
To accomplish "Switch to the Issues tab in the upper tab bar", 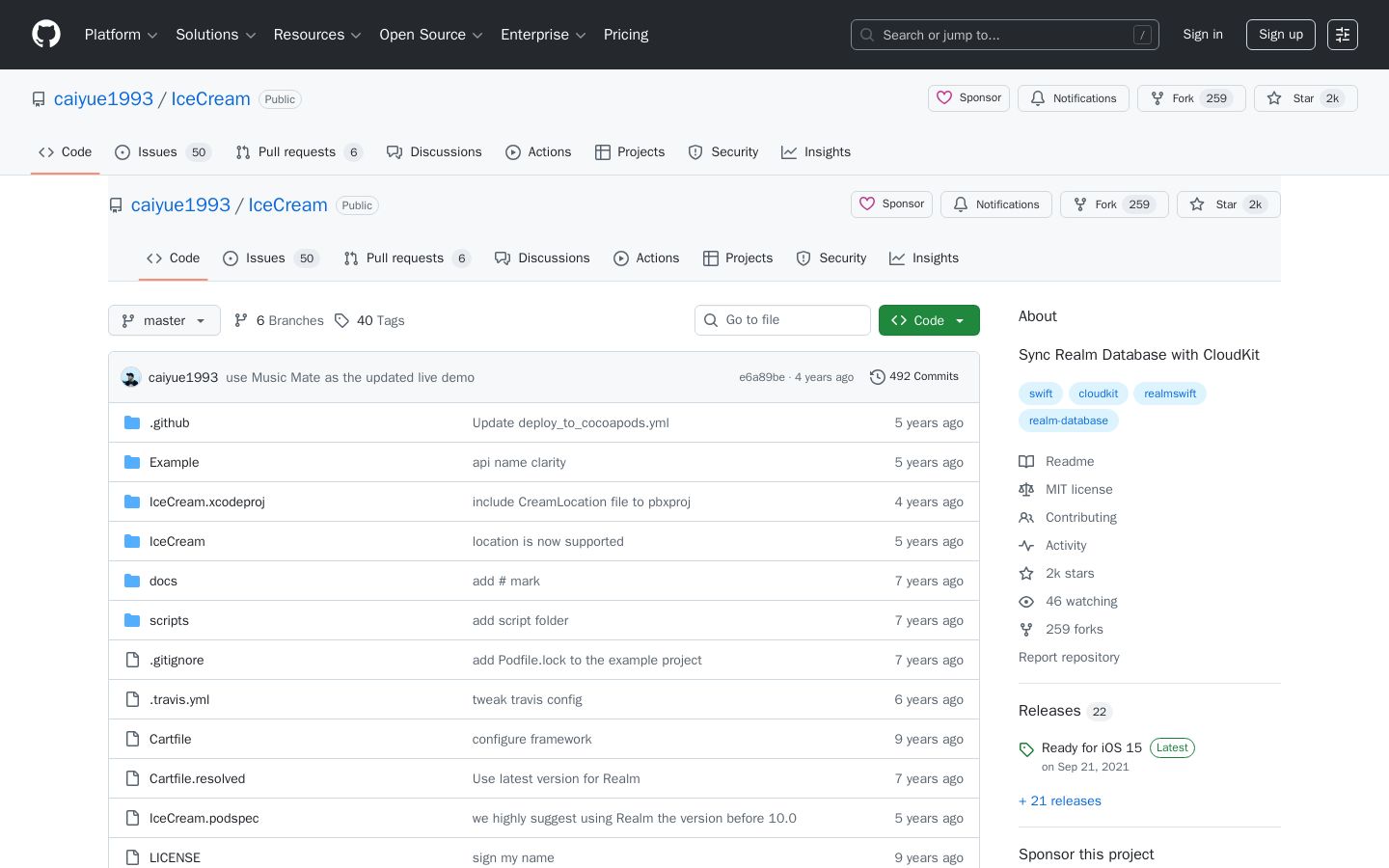I will pyautogui.click(x=162, y=152).
